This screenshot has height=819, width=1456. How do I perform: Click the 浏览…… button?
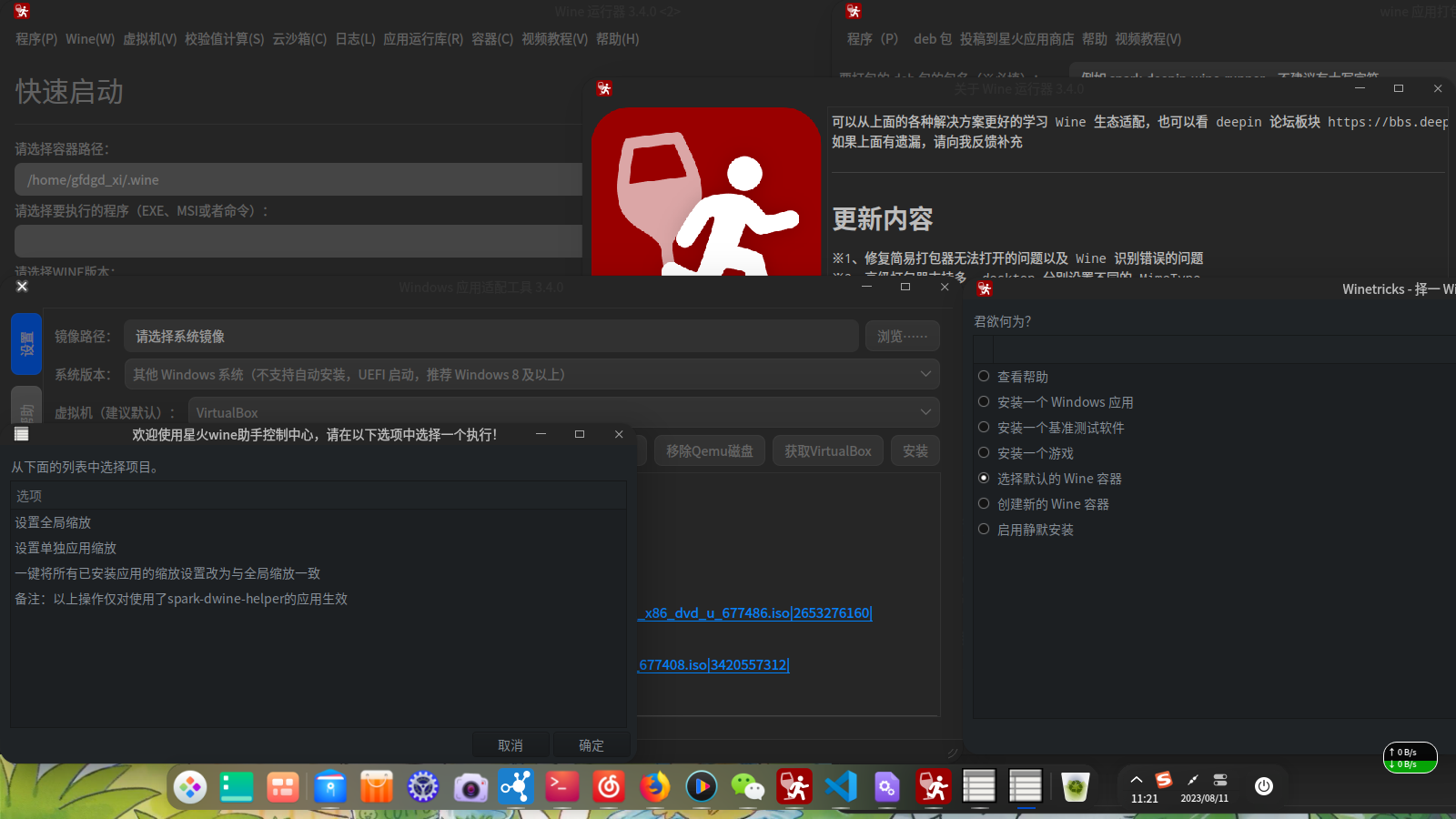click(902, 336)
